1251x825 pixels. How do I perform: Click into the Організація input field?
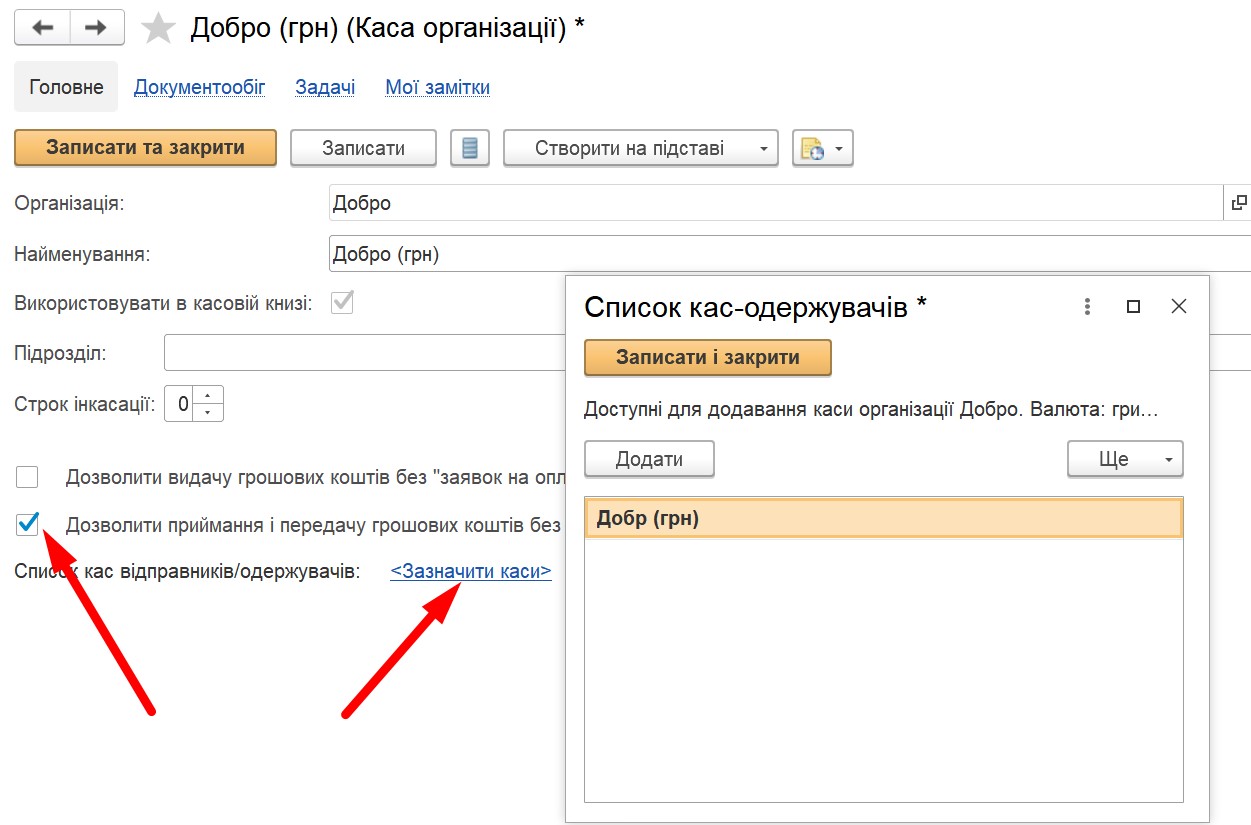(775, 203)
